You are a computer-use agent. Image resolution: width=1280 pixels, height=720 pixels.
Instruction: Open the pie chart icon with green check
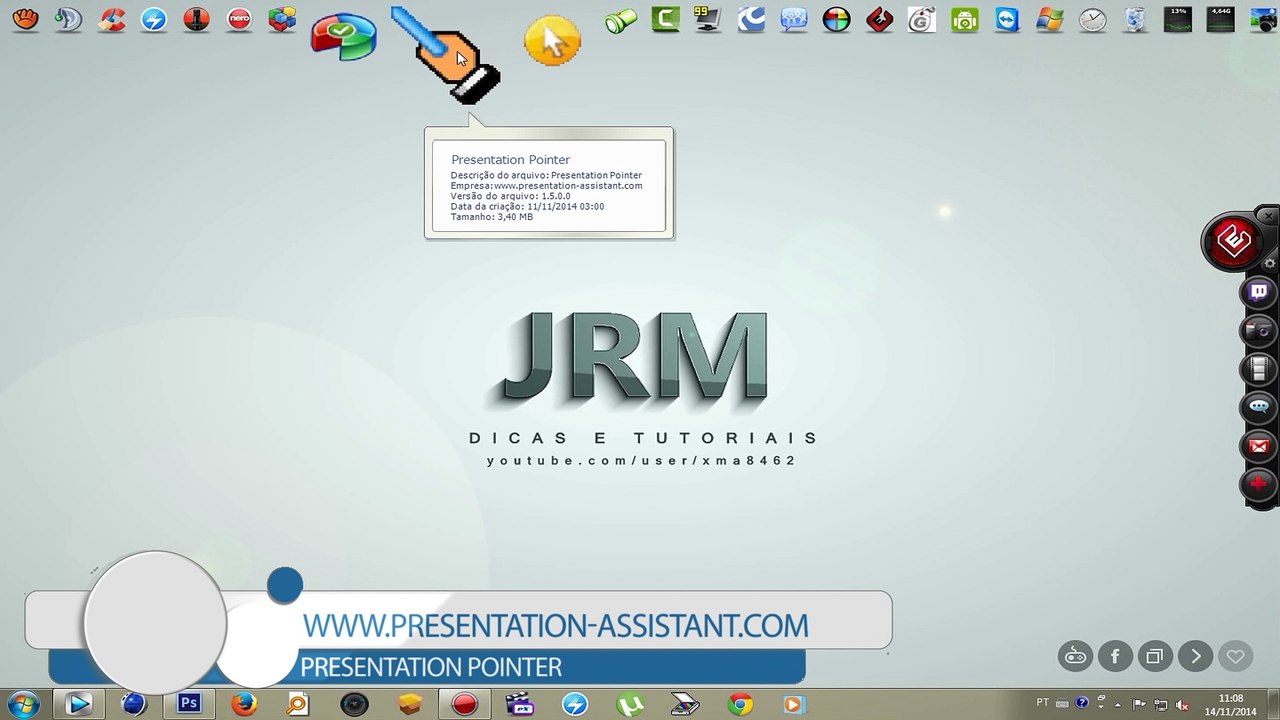[x=343, y=37]
